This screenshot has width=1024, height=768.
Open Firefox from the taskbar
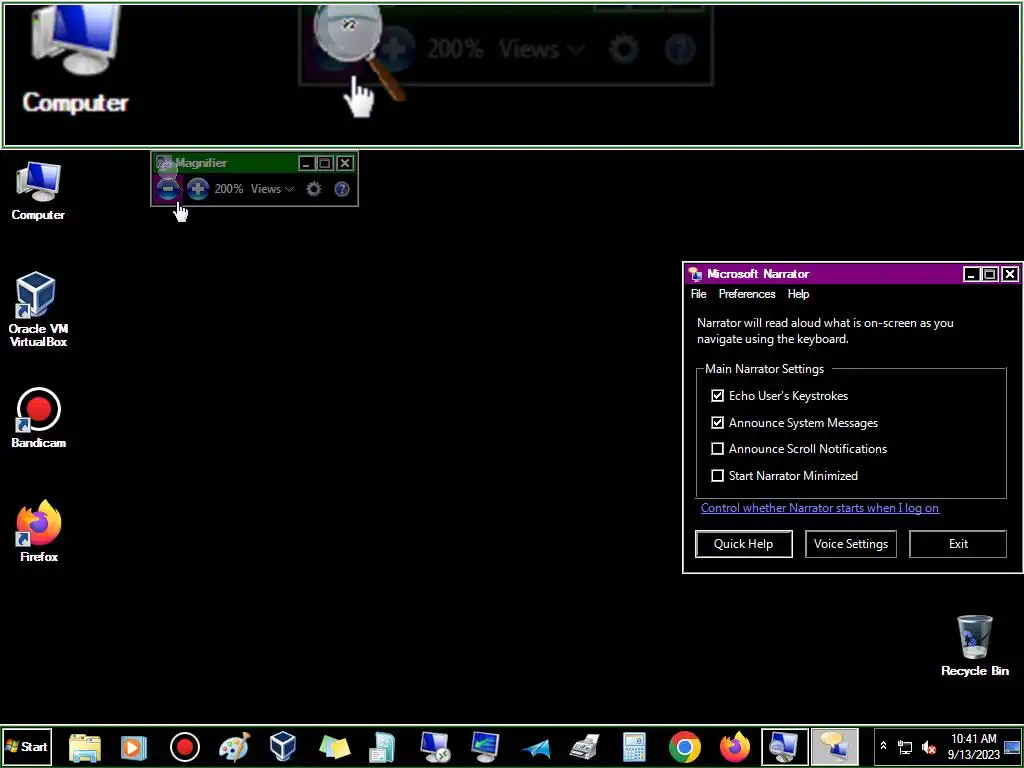735,747
